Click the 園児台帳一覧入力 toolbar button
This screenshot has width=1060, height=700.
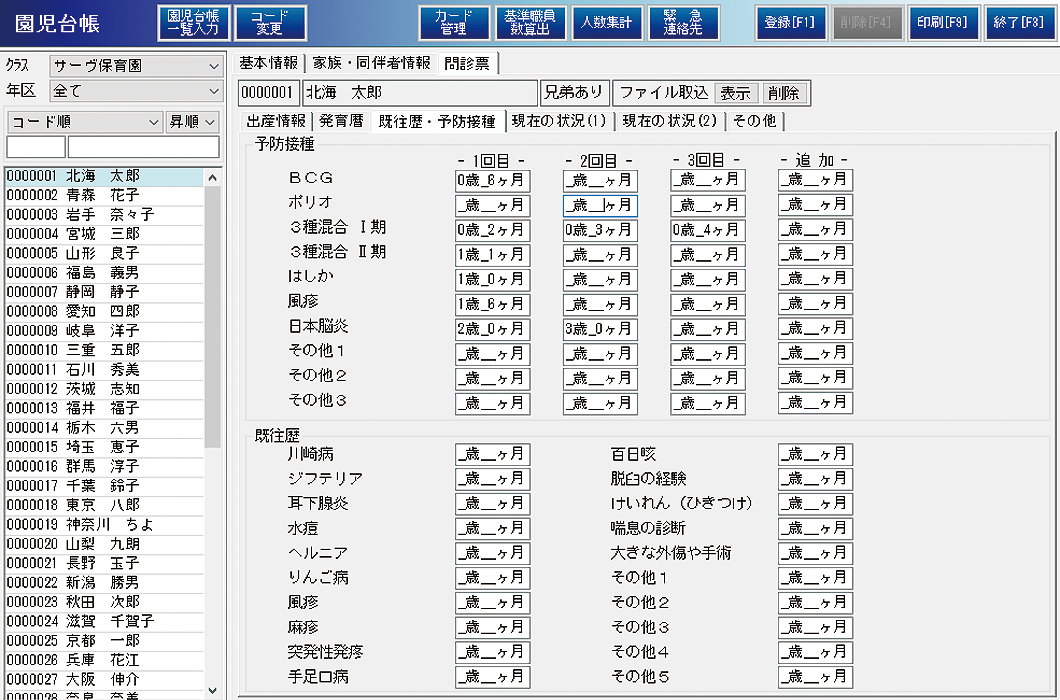click(x=193, y=23)
